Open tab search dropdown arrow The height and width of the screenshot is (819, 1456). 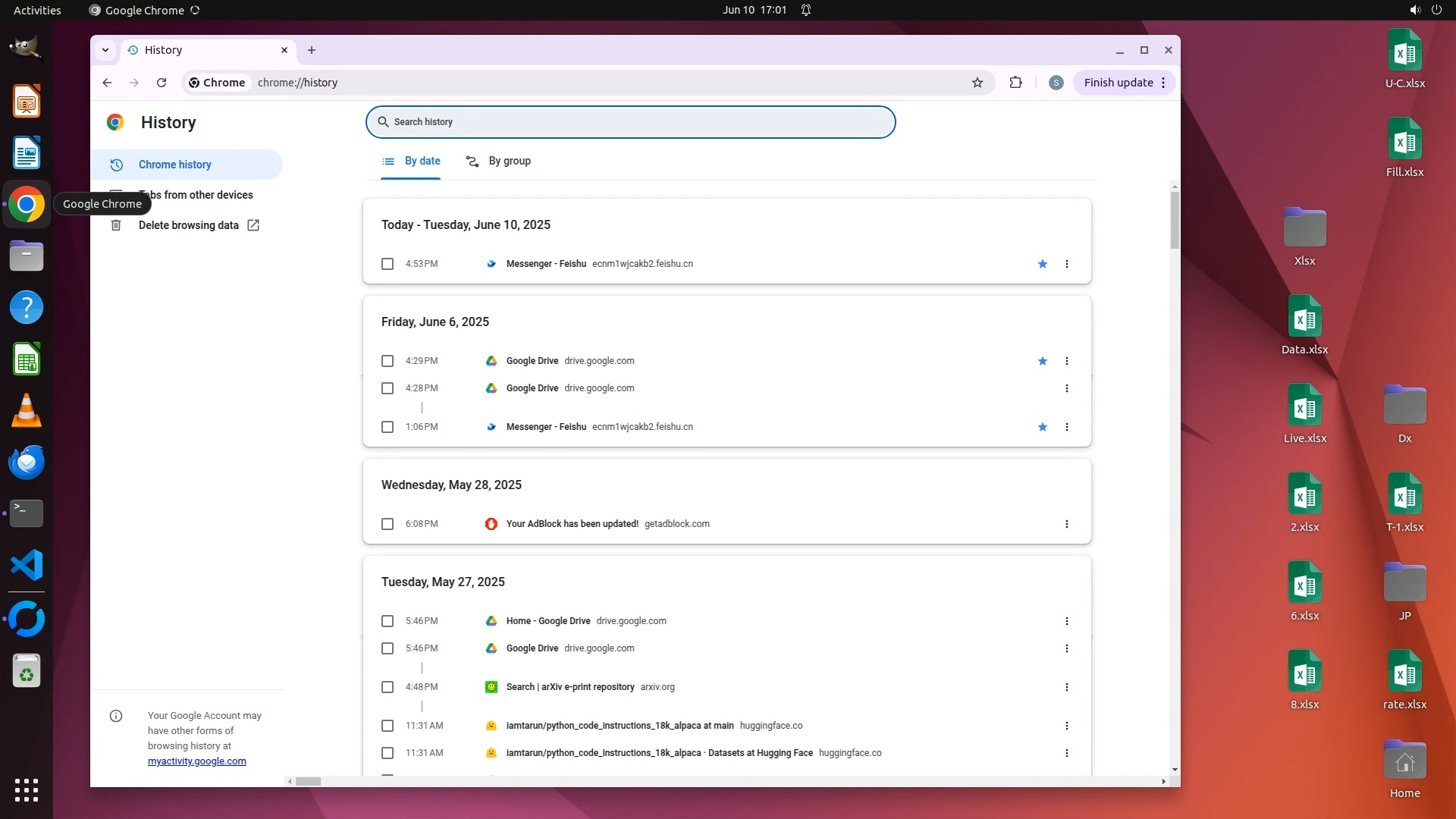[x=105, y=50]
